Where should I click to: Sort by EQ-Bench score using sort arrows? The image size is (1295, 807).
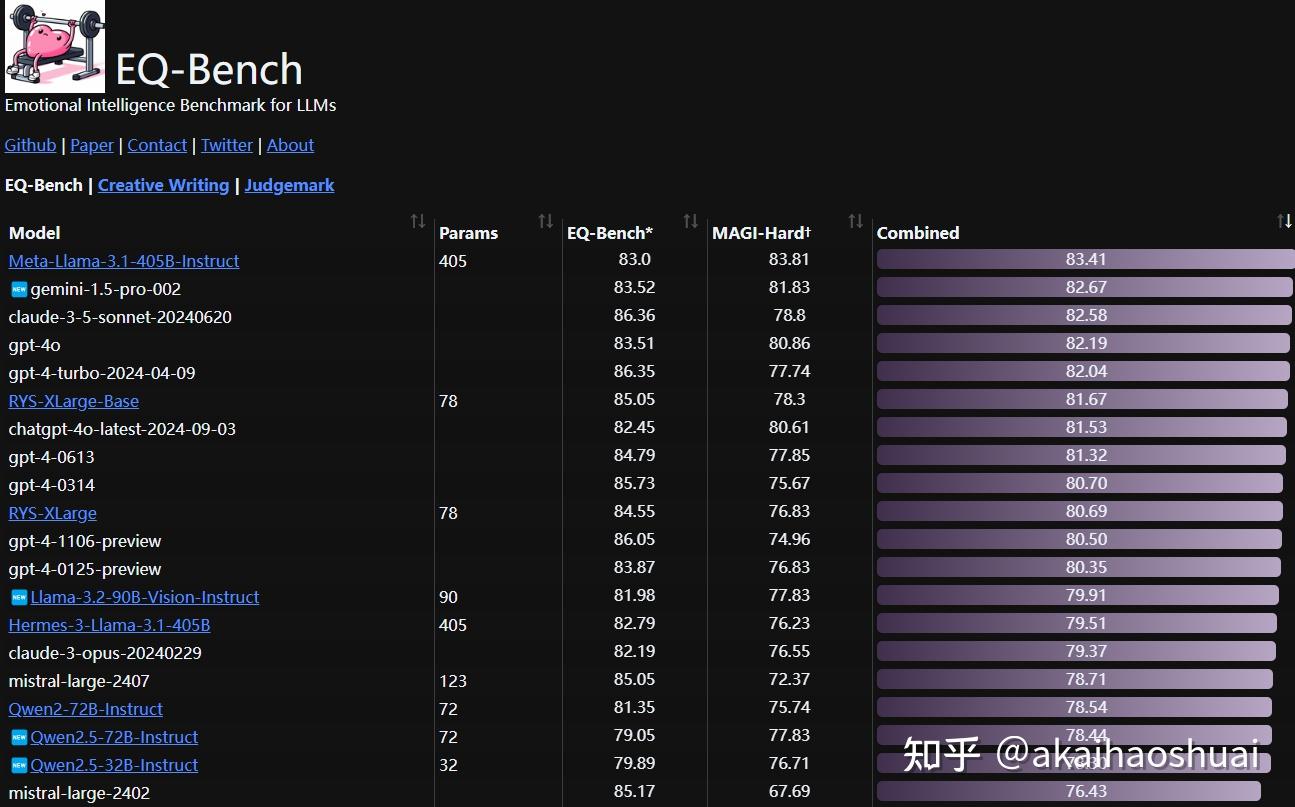[x=690, y=221]
